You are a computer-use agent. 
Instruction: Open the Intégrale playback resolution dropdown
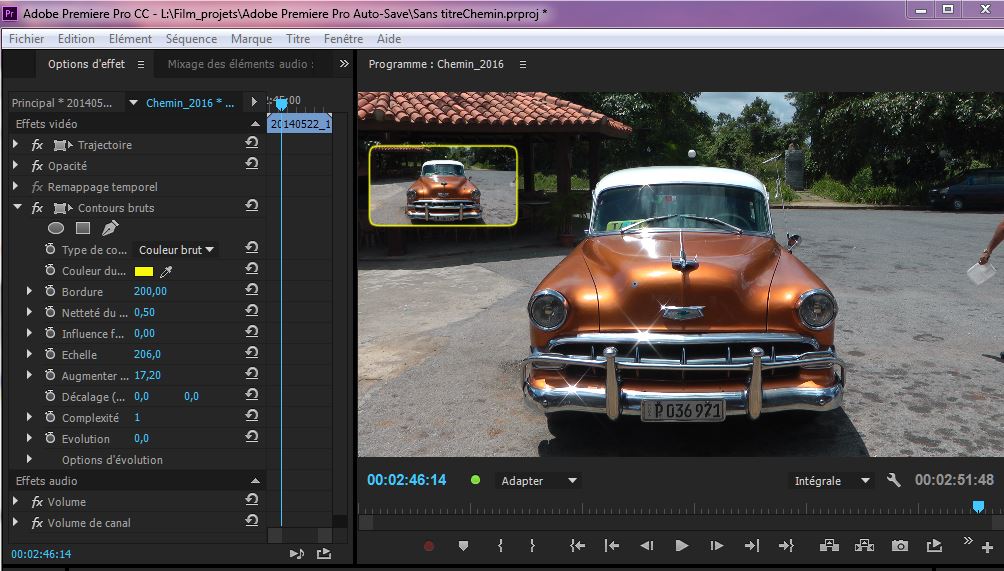coord(830,481)
